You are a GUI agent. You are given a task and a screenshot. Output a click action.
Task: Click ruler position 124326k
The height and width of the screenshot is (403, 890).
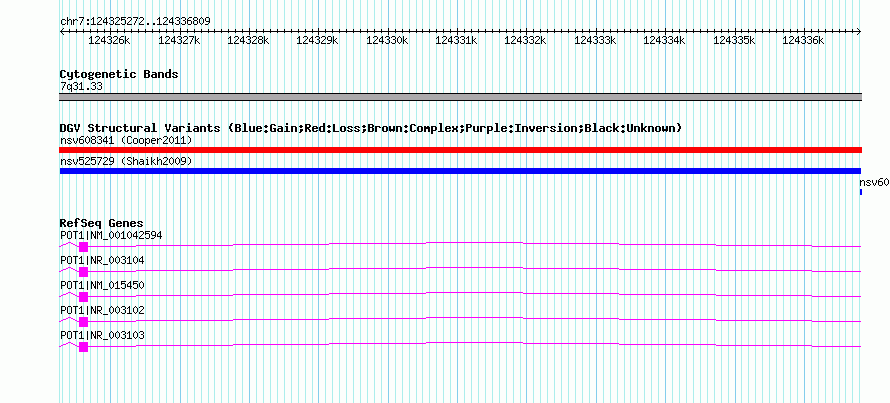(x=110, y=40)
